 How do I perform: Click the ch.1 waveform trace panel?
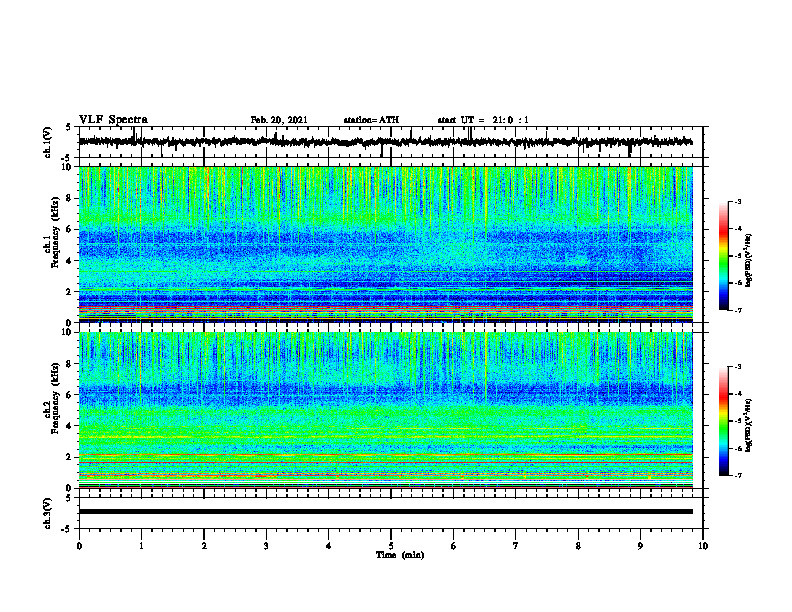pyautogui.click(x=391, y=142)
